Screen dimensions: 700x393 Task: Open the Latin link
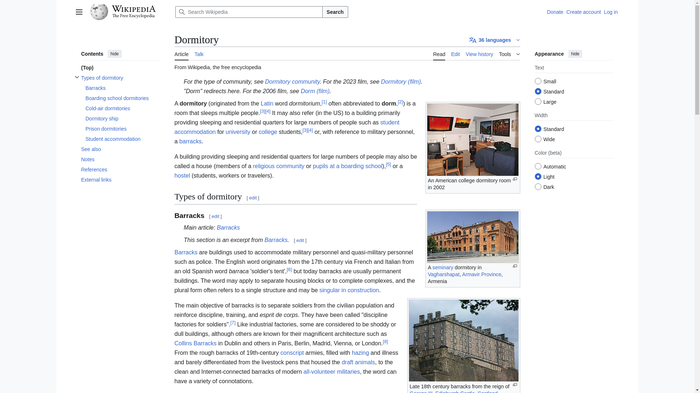pos(267,104)
